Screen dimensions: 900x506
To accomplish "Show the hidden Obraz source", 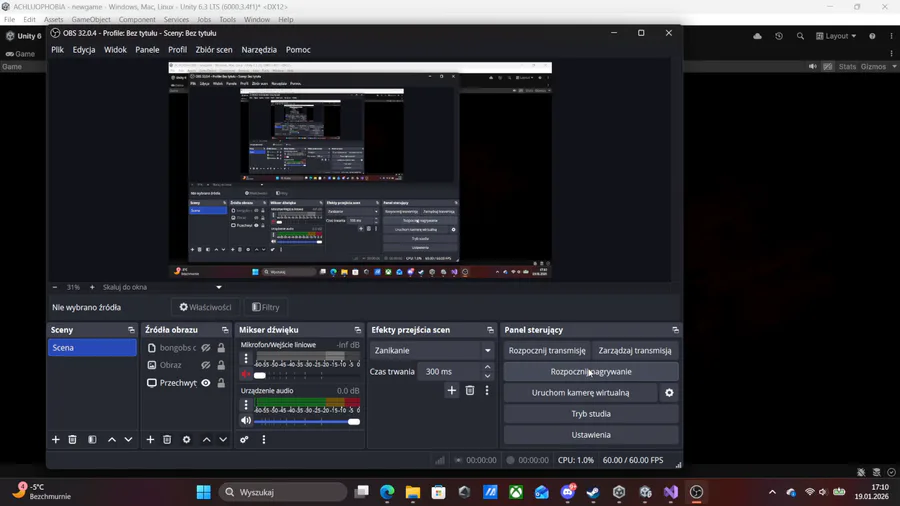I will (x=205, y=365).
